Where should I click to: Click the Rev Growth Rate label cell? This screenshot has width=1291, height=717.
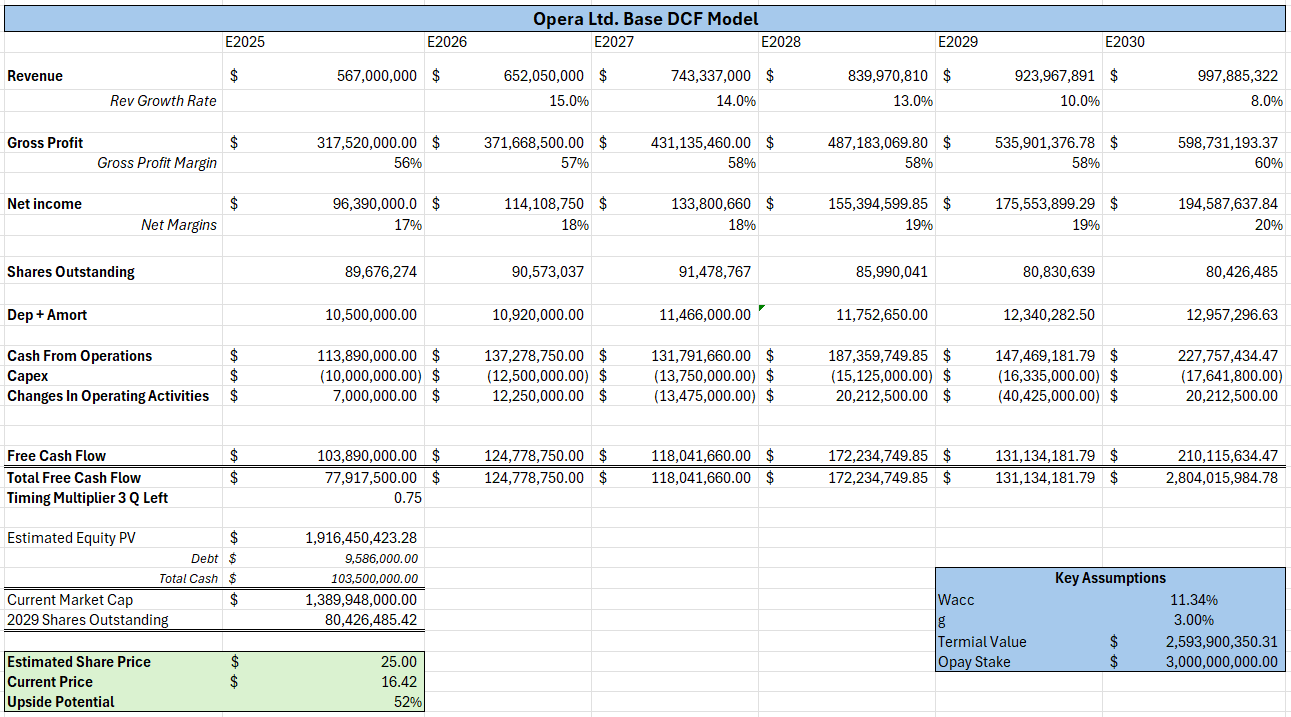pos(165,100)
